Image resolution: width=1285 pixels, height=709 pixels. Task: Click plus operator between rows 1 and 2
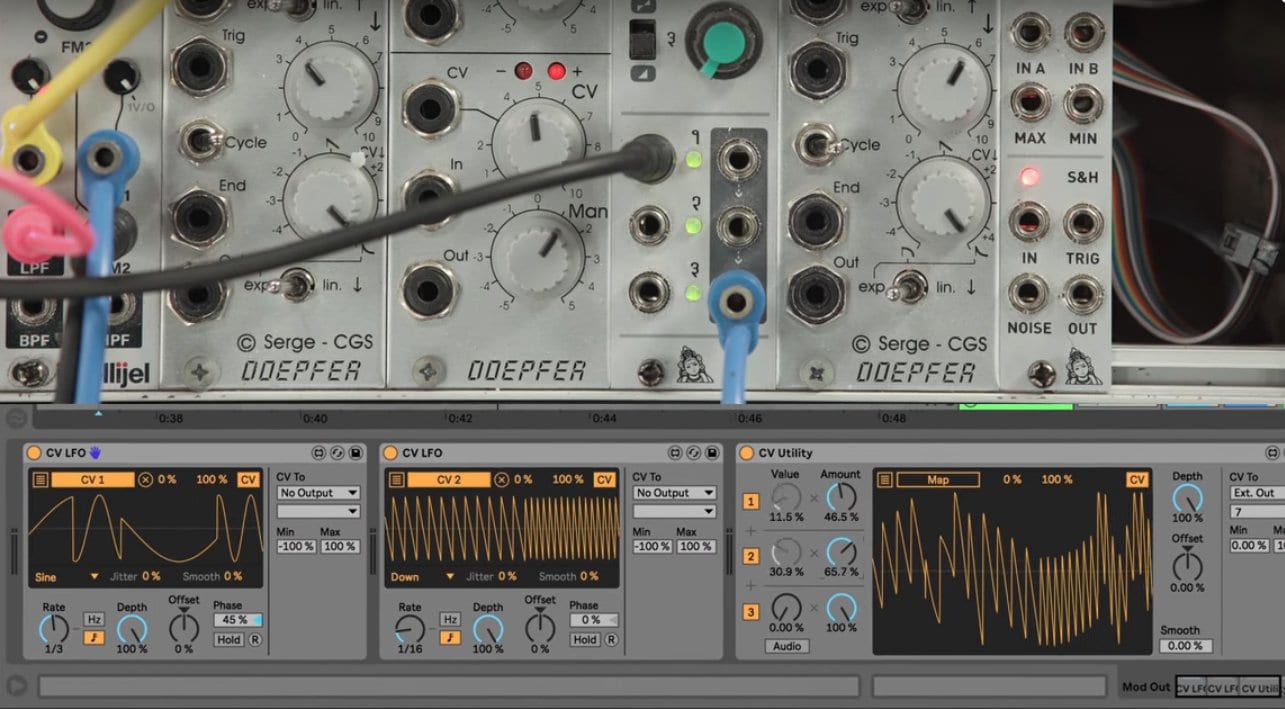[x=751, y=530]
